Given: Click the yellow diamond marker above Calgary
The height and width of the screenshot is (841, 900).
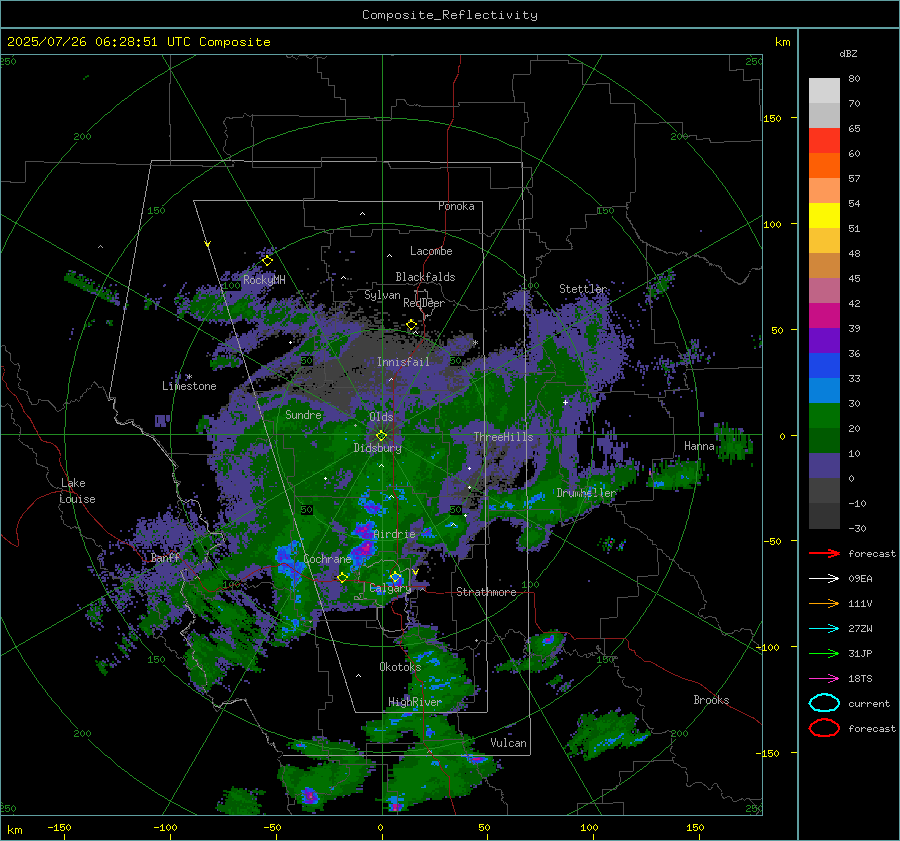Looking at the screenshot, I should click(395, 576).
